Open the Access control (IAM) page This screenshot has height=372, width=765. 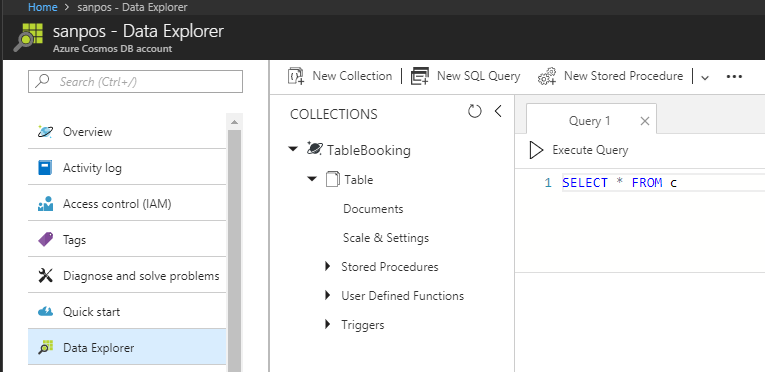pyautogui.click(x=127, y=204)
